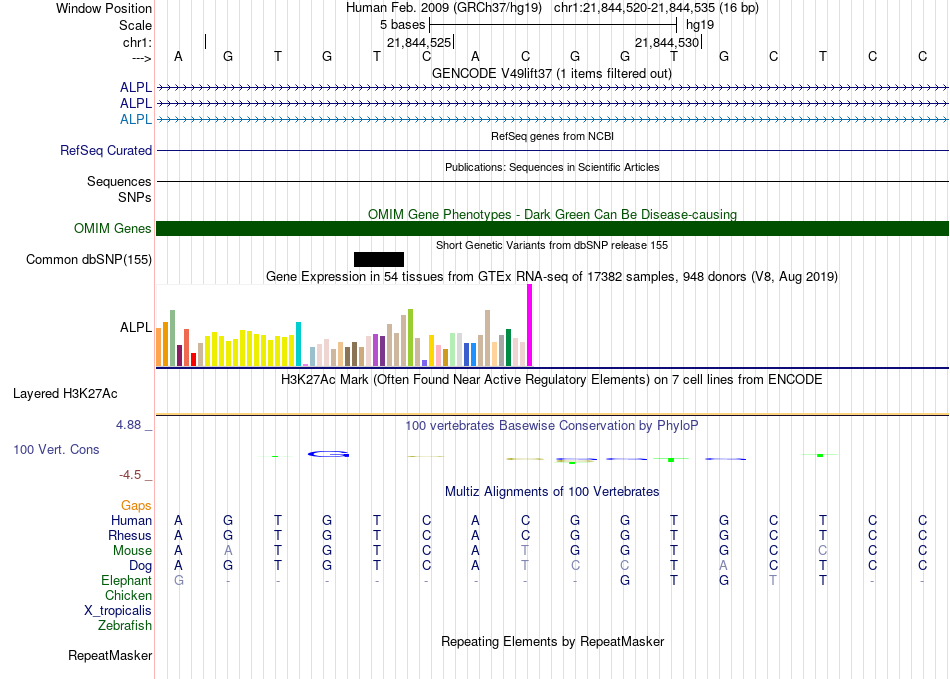Viewport: 950px width, 679px height.
Task: Open the H3K27Ac Mark track title
Action: click(x=552, y=380)
